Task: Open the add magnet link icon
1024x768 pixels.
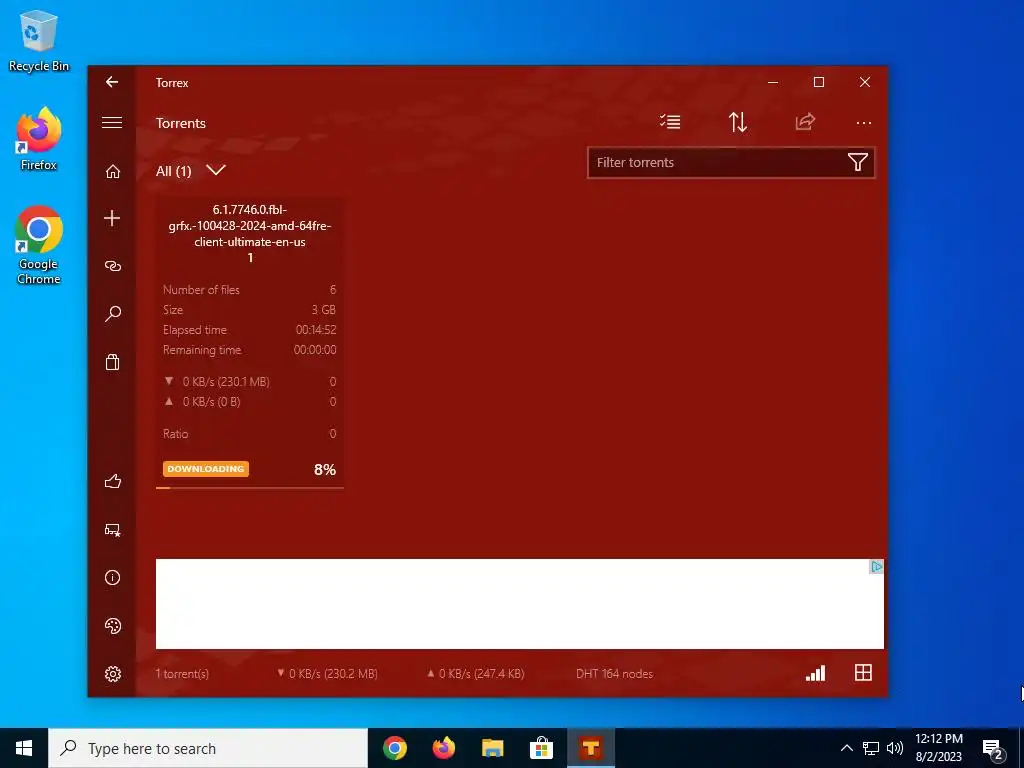Action: click(113, 266)
